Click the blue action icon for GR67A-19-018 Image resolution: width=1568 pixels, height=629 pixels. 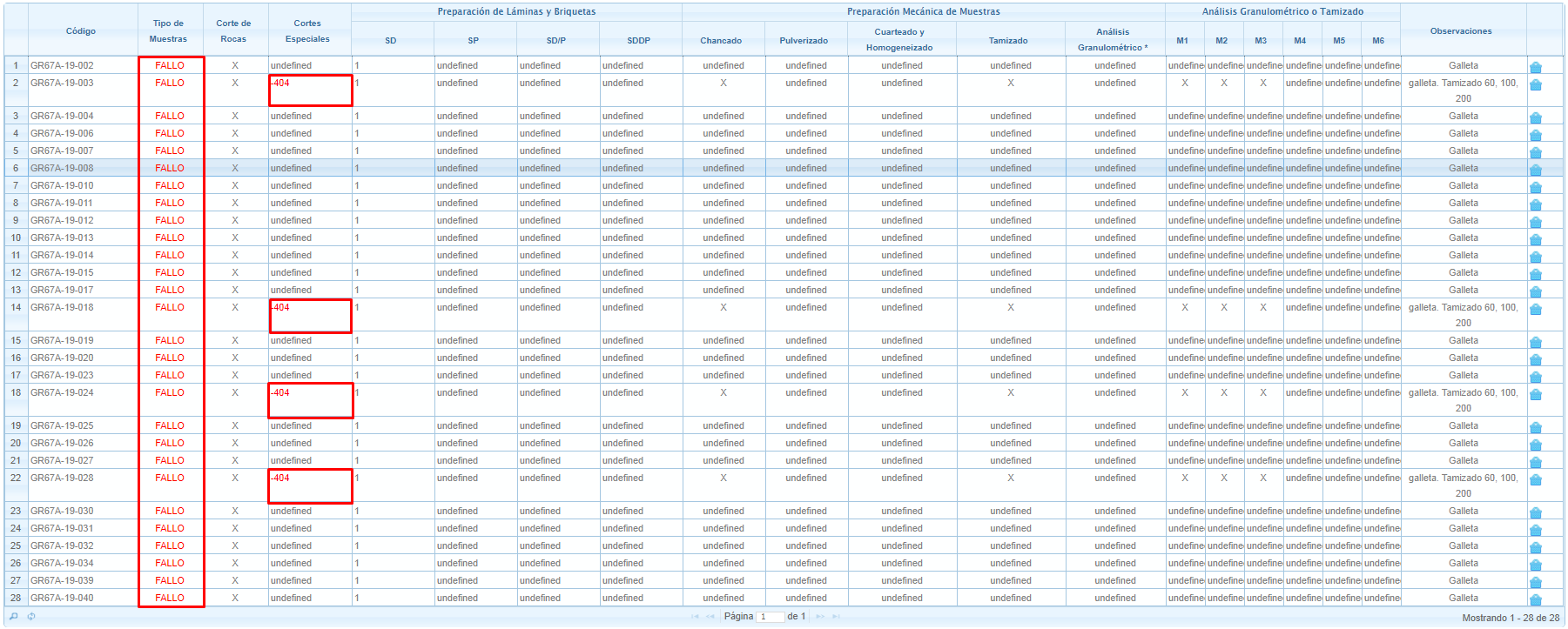coord(1536,309)
